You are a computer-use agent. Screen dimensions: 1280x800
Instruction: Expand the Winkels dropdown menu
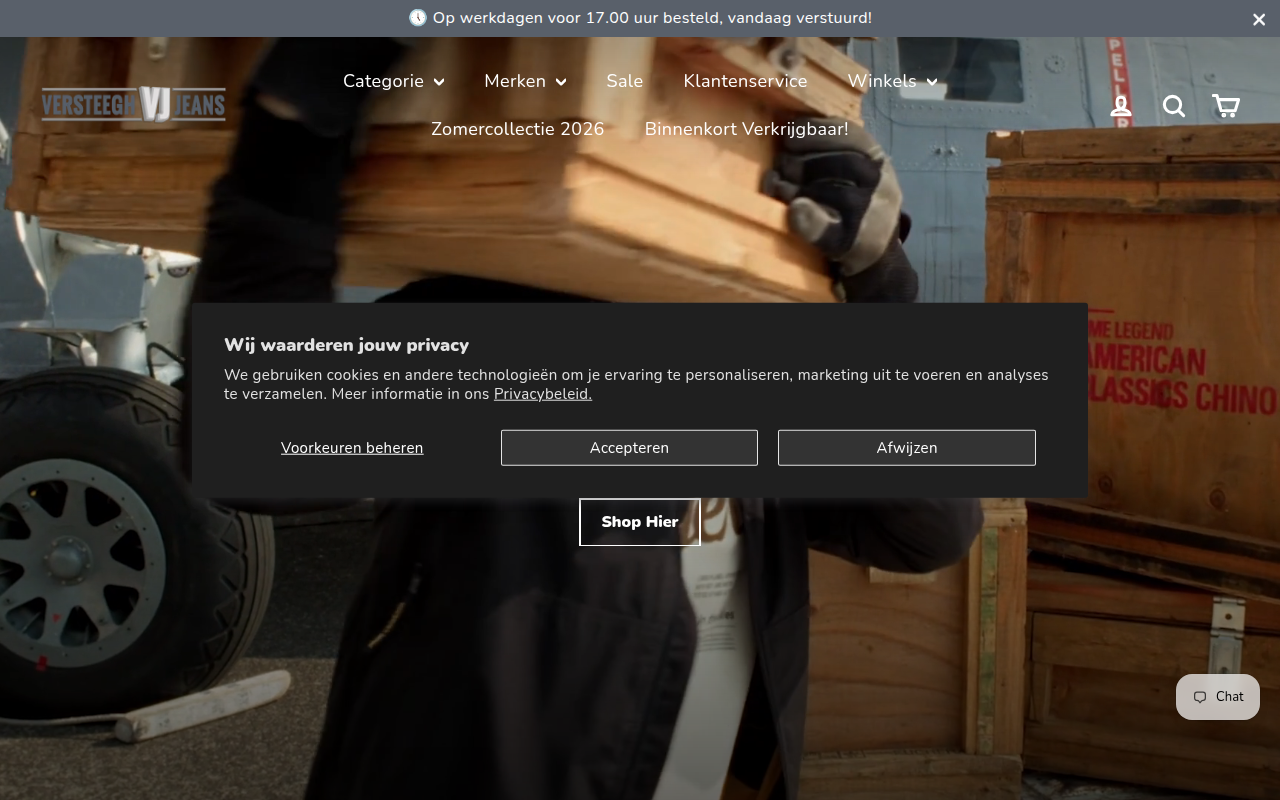pyautogui.click(x=892, y=81)
